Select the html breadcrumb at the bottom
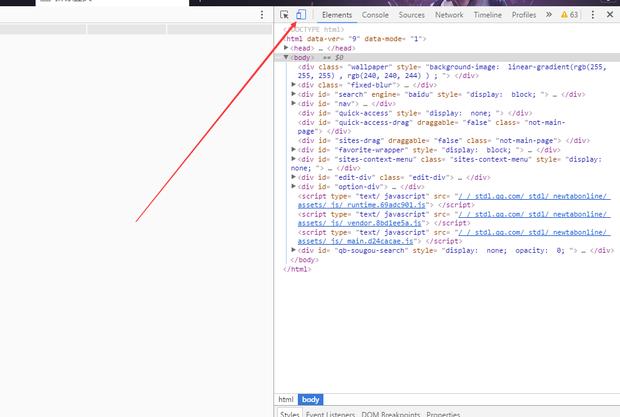This screenshot has height=417, width=620. (286, 399)
